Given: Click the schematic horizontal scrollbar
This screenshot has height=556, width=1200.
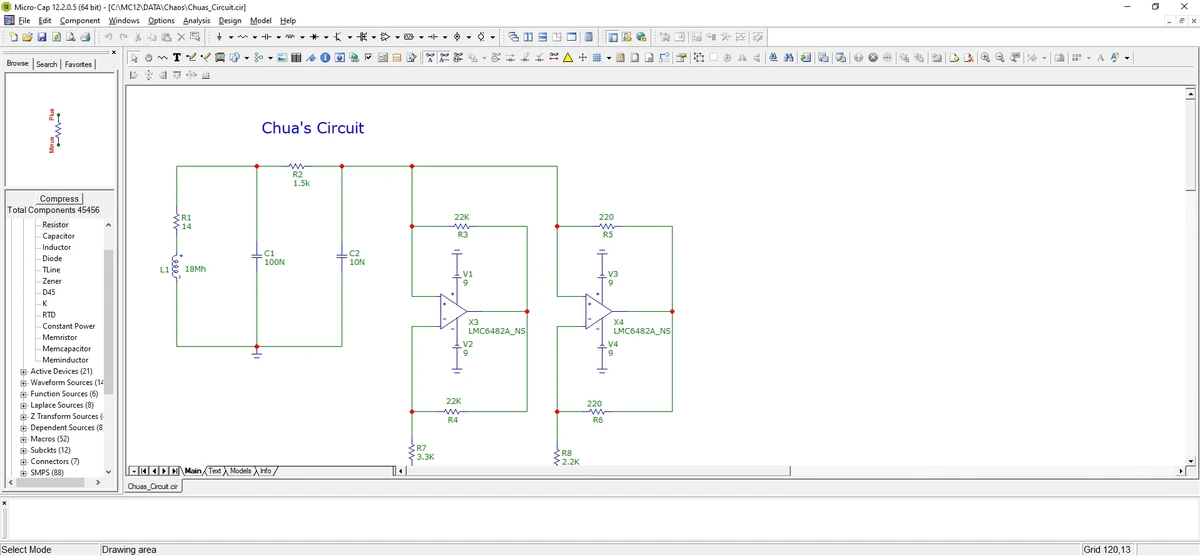Looking at the screenshot, I should [x=789, y=470].
